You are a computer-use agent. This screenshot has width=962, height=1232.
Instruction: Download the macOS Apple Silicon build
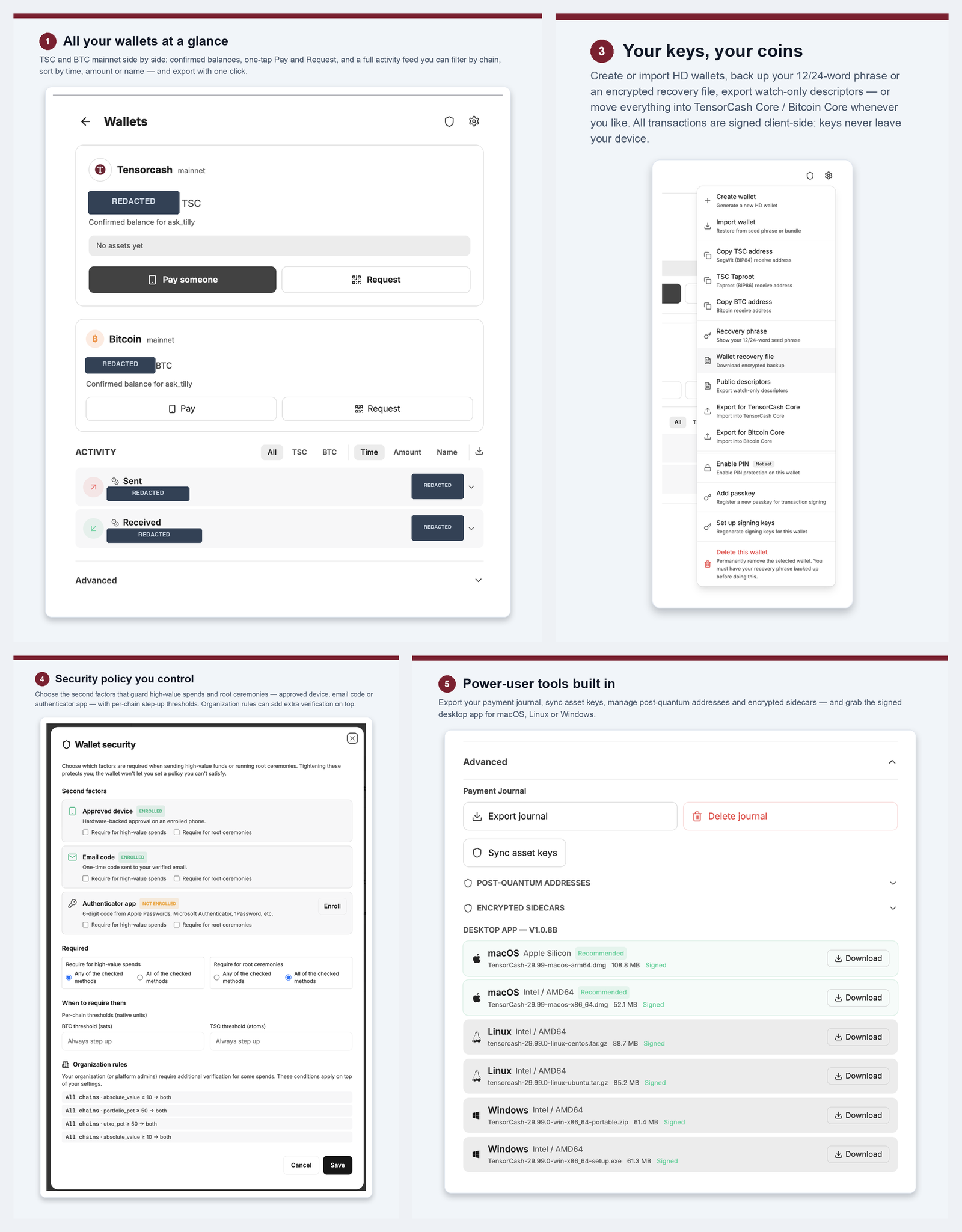[x=858, y=958]
